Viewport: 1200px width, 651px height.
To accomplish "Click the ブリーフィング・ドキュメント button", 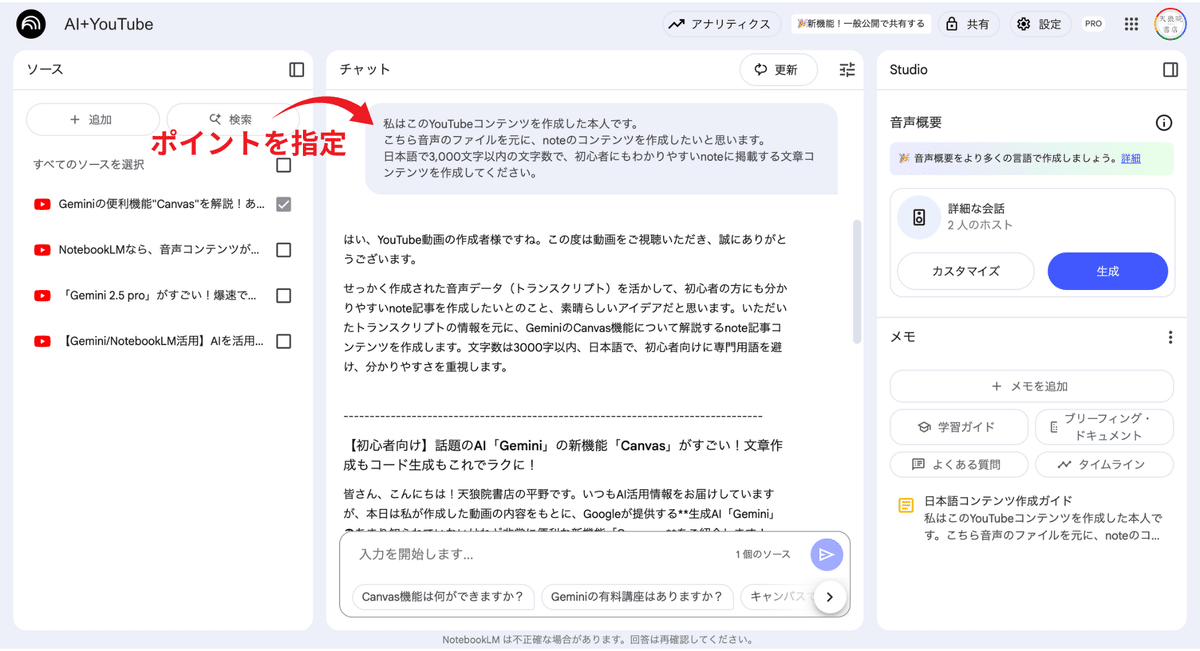I will pos(1104,427).
